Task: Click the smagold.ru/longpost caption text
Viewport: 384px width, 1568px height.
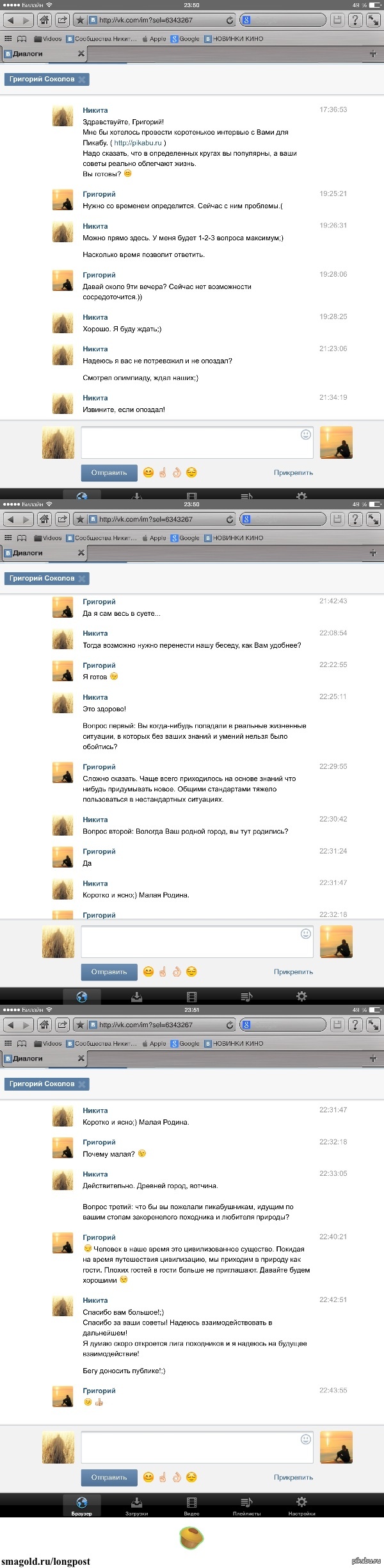Action: pyautogui.click(x=46, y=1562)
